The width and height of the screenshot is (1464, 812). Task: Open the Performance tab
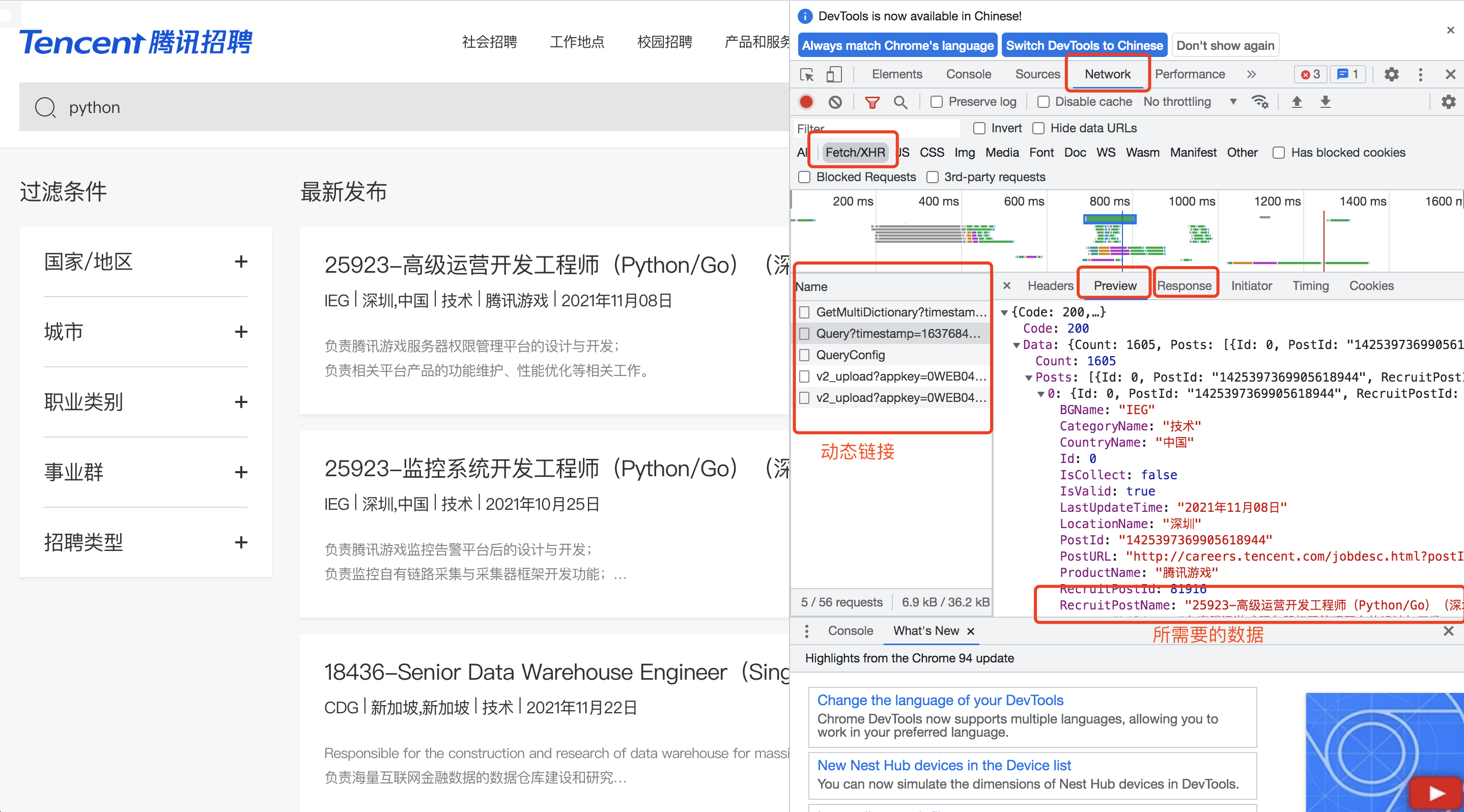[x=1190, y=74]
